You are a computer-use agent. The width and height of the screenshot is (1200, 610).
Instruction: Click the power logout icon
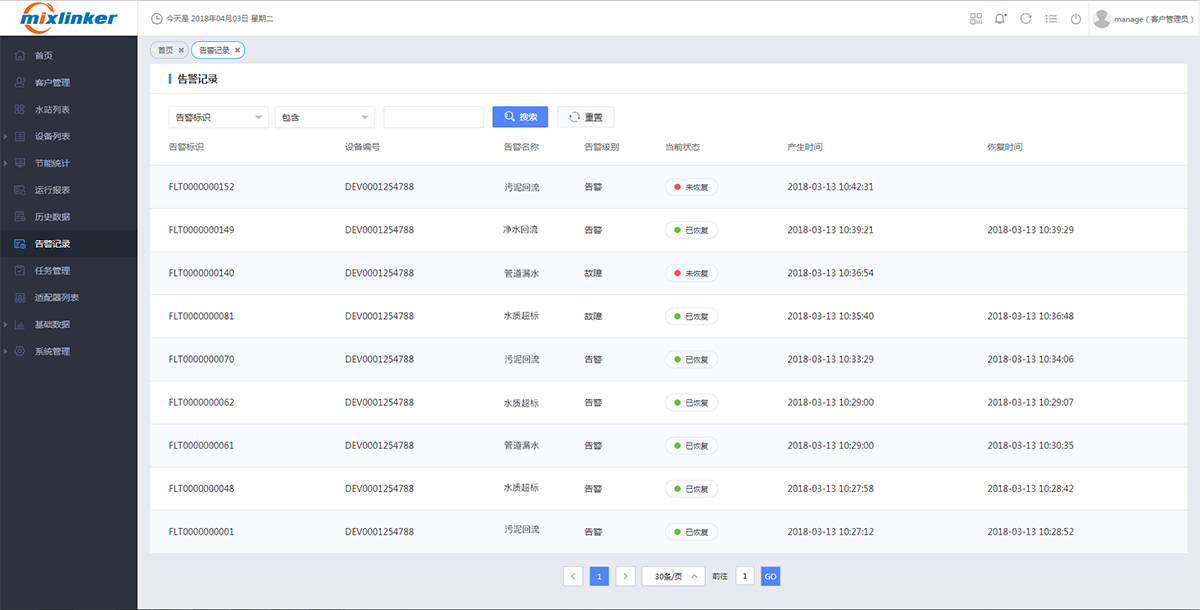click(1075, 19)
